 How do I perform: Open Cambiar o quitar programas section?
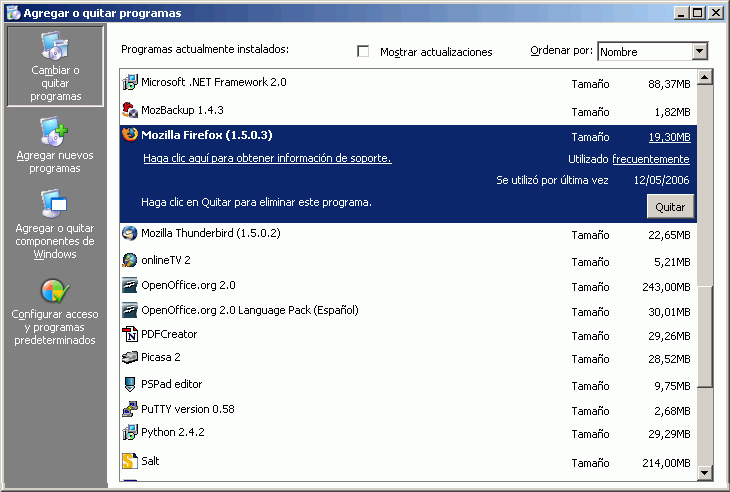pos(55,66)
